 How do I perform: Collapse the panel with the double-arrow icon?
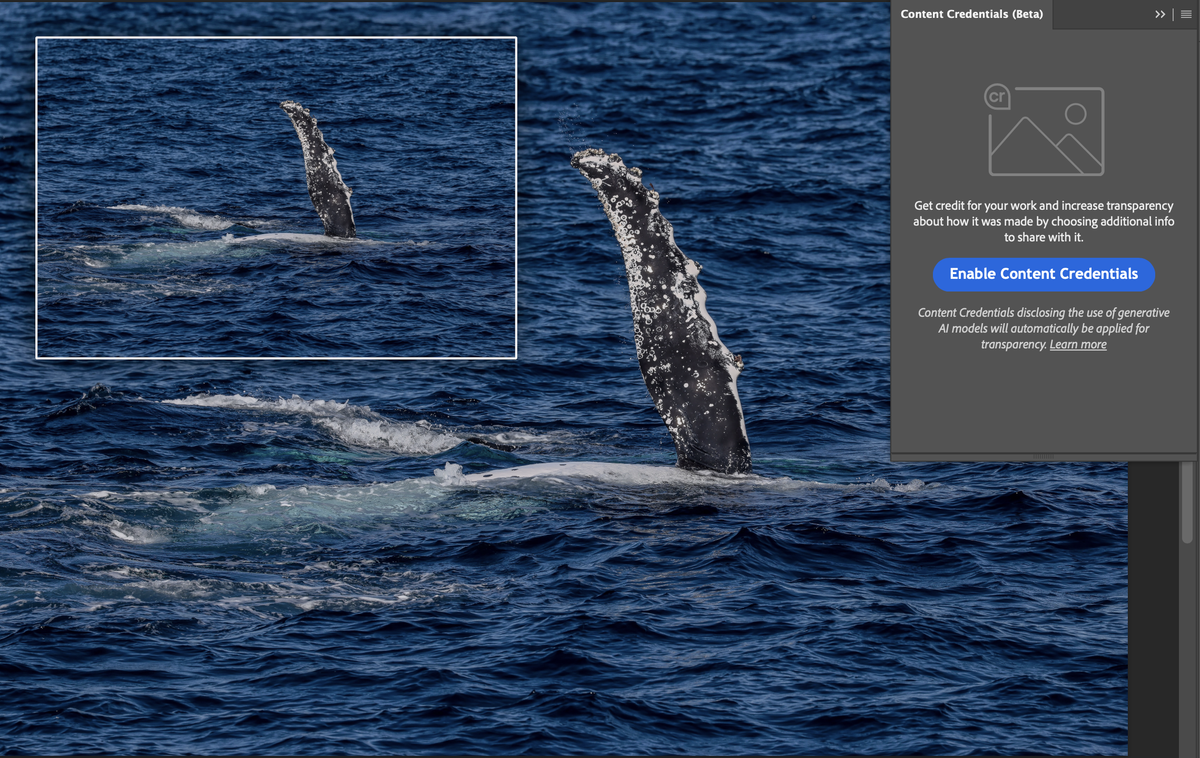pos(1160,15)
